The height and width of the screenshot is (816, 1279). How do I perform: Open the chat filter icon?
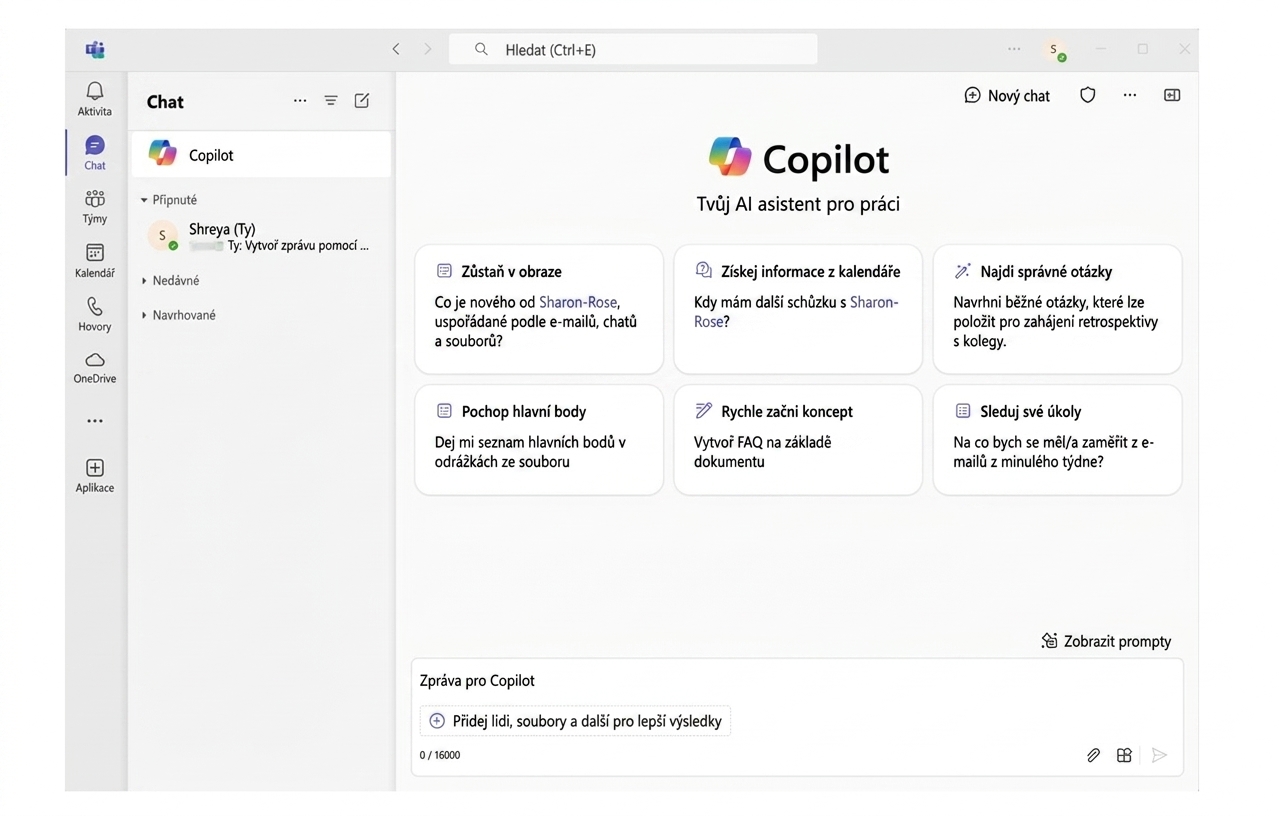point(331,101)
